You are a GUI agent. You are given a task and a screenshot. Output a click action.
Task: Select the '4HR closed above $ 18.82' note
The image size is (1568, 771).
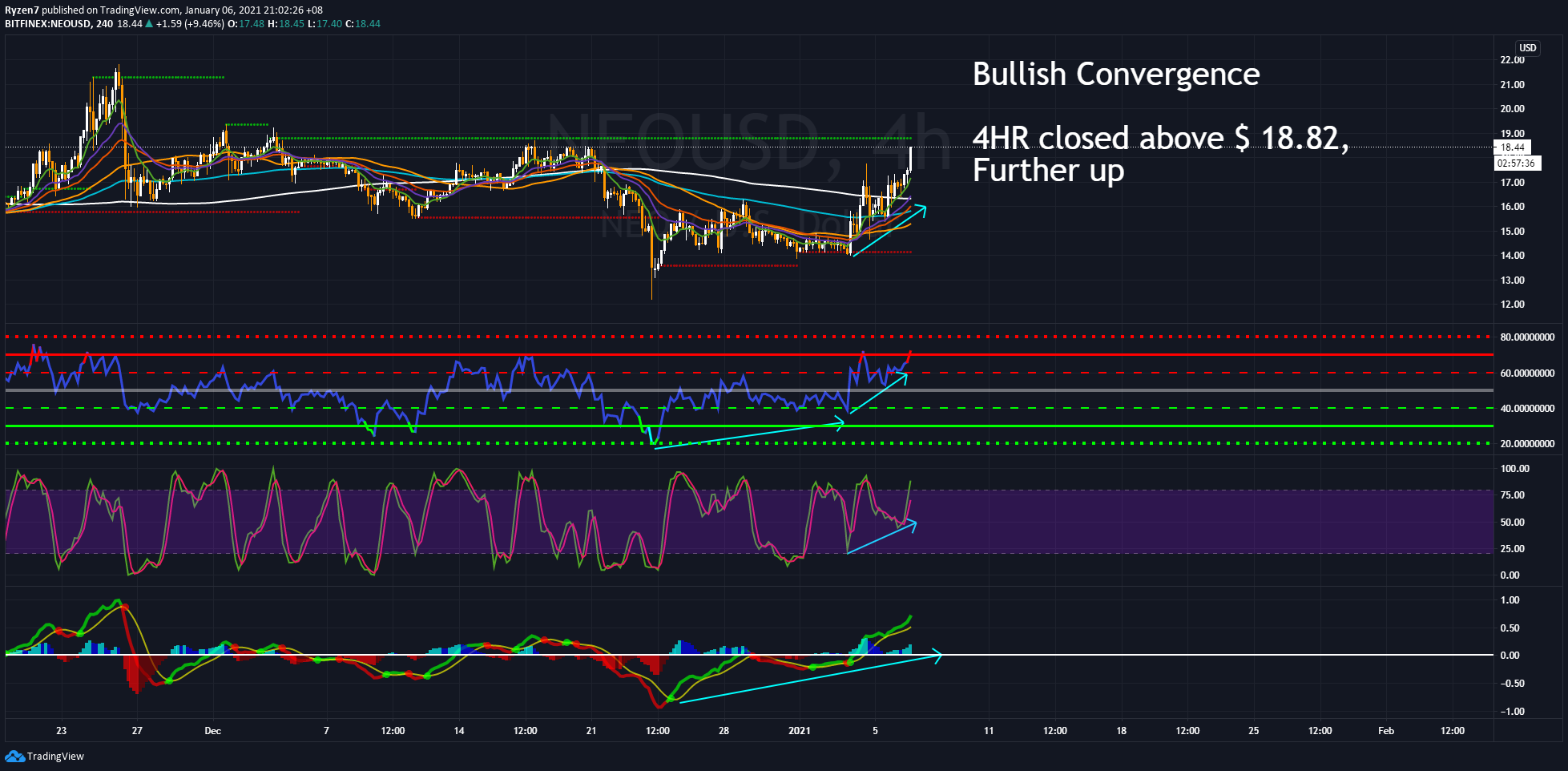(x=1160, y=139)
